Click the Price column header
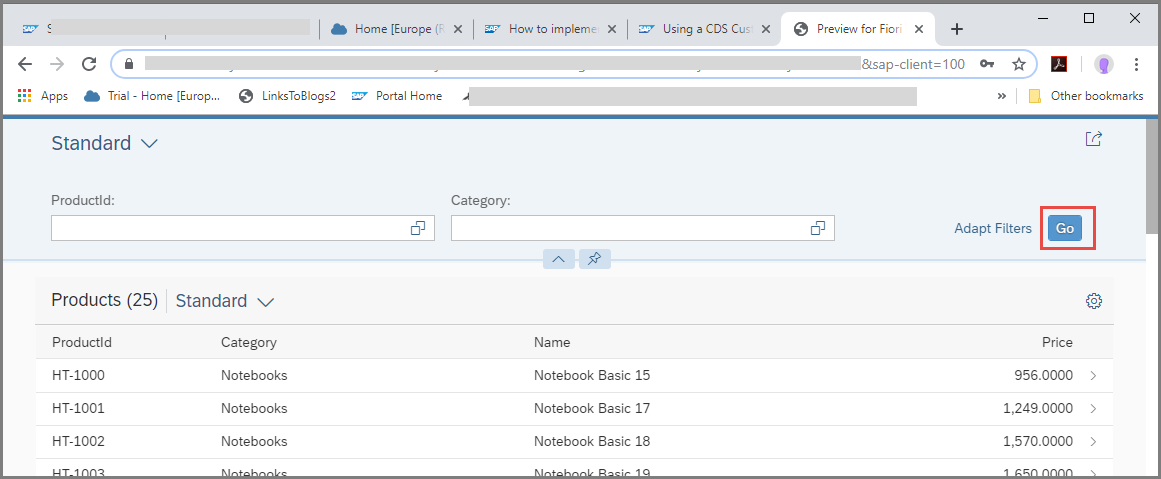The height and width of the screenshot is (479, 1161). [1057, 342]
